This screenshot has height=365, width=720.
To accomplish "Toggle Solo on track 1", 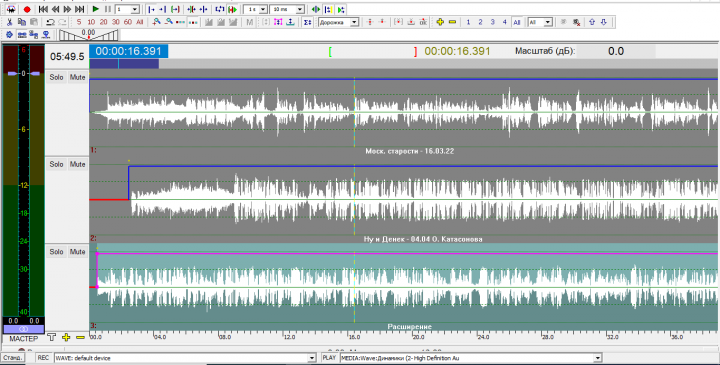I will pyautogui.click(x=56, y=77).
